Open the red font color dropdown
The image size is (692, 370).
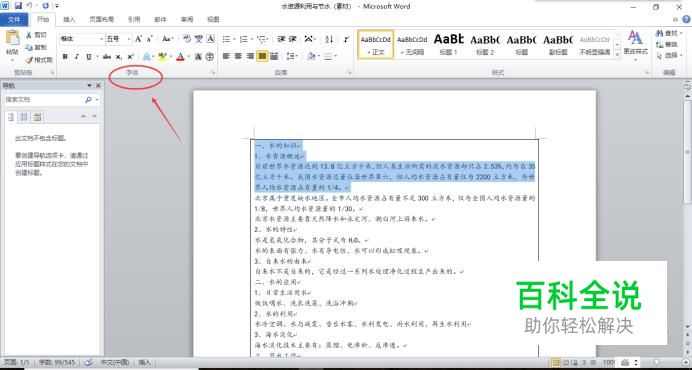[188, 57]
